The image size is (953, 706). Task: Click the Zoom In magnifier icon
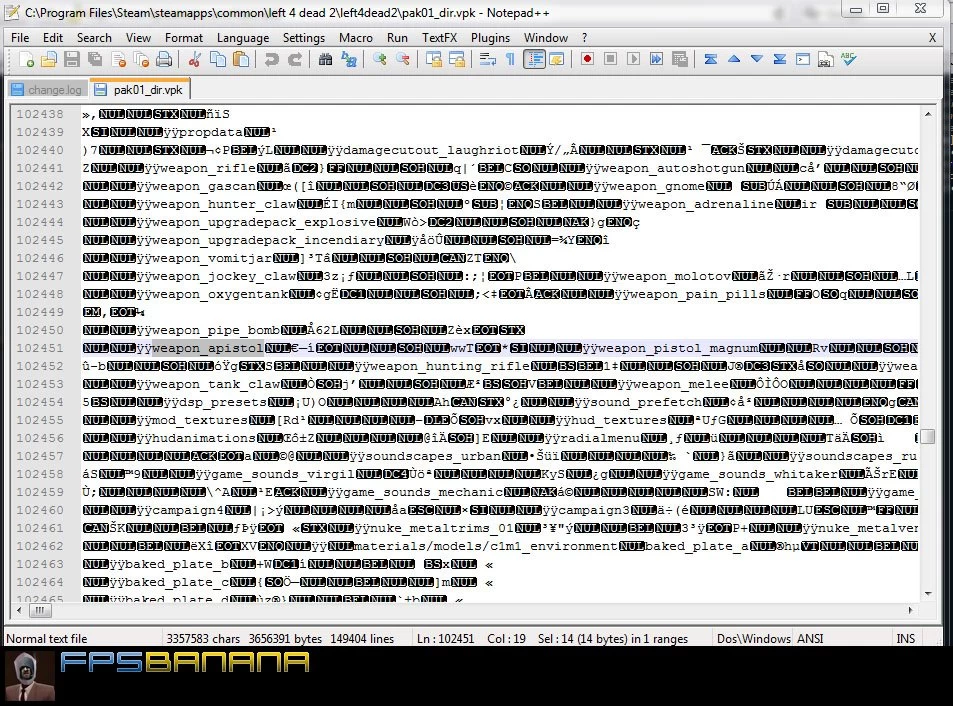pos(380,60)
